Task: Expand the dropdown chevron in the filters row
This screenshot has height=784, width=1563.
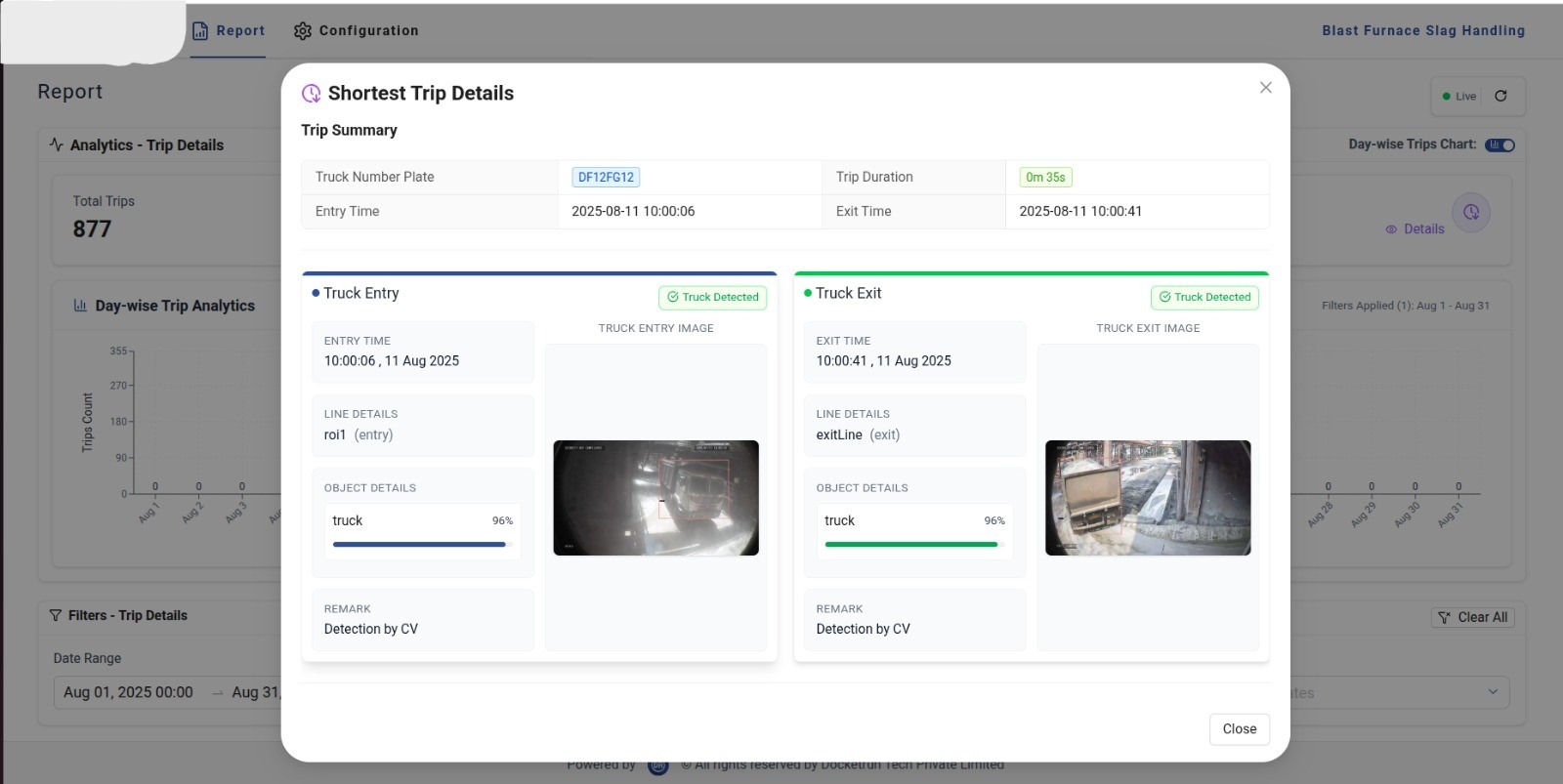Action: point(1492,692)
